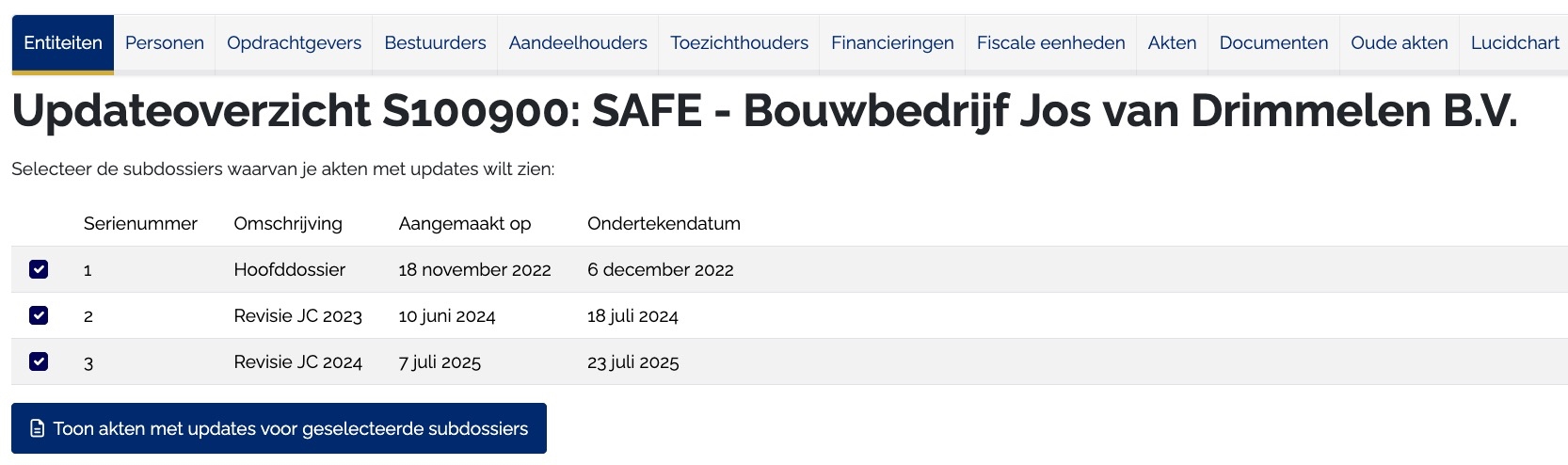The width and height of the screenshot is (1568, 465).
Task: Switch to the Personen tab
Action: point(165,43)
